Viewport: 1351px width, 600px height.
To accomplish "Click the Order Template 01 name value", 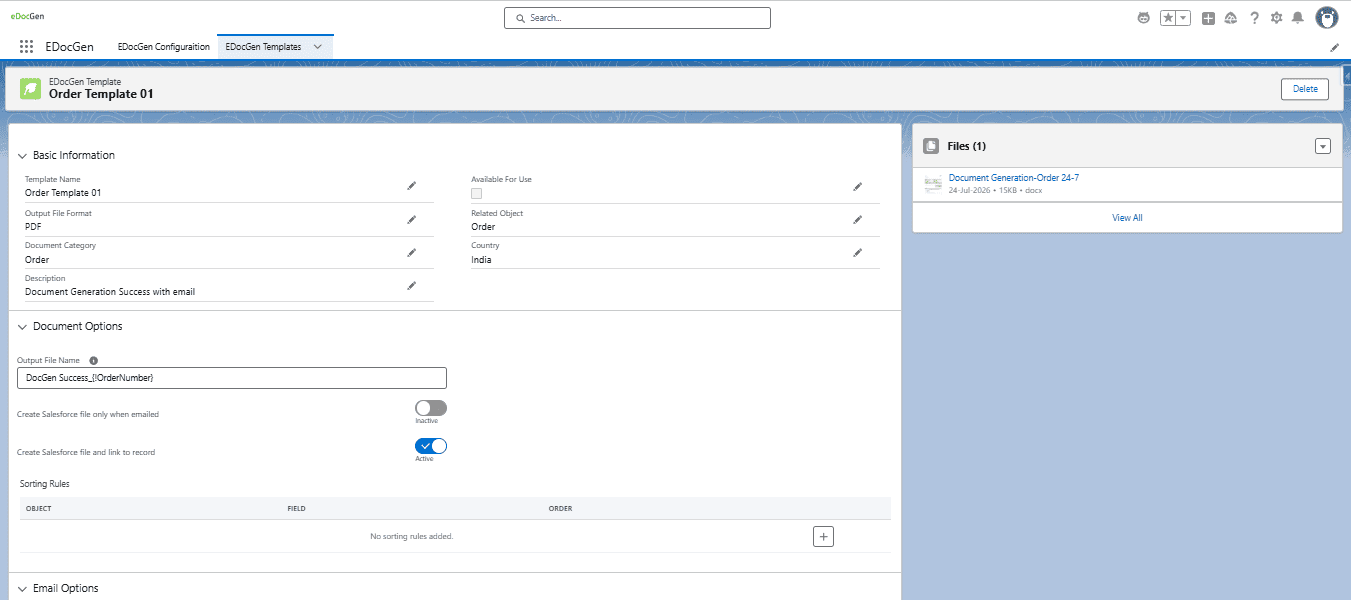I will (63, 193).
